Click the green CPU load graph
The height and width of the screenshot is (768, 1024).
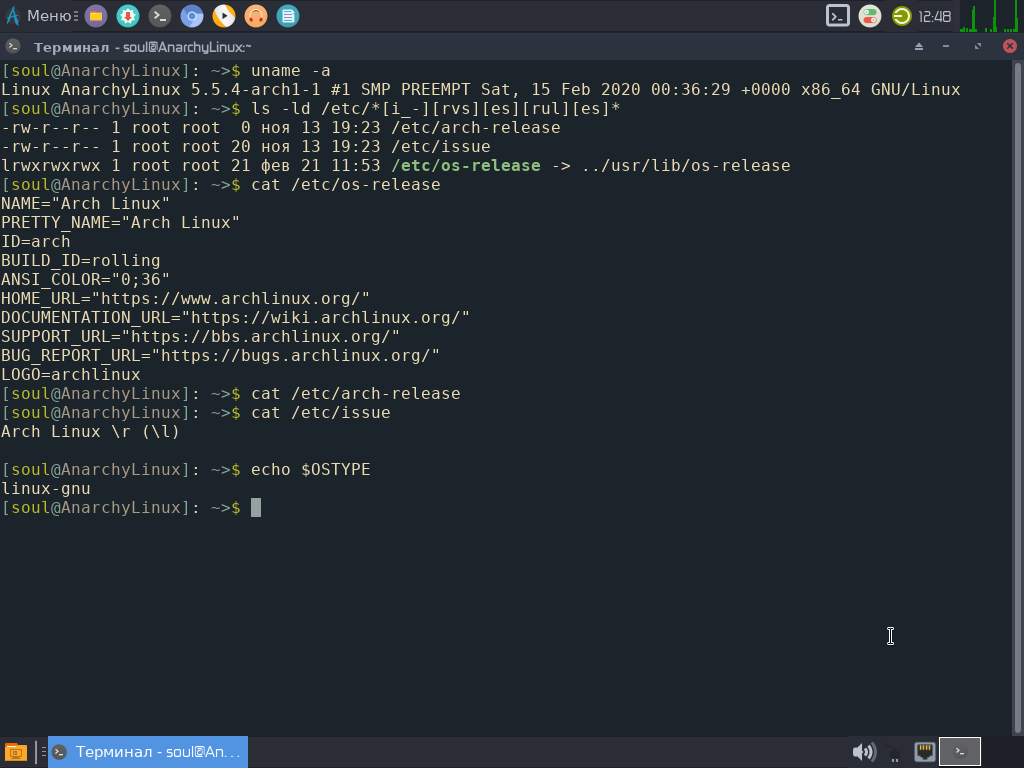coord(989,16)
